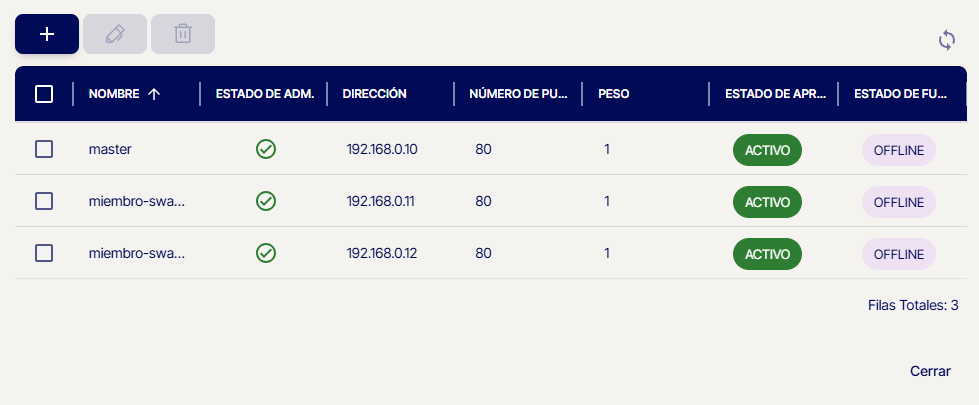Check the box for the 192.168.0.11 row
This screenshot has height=405, width=979.
tap(44, 201)
